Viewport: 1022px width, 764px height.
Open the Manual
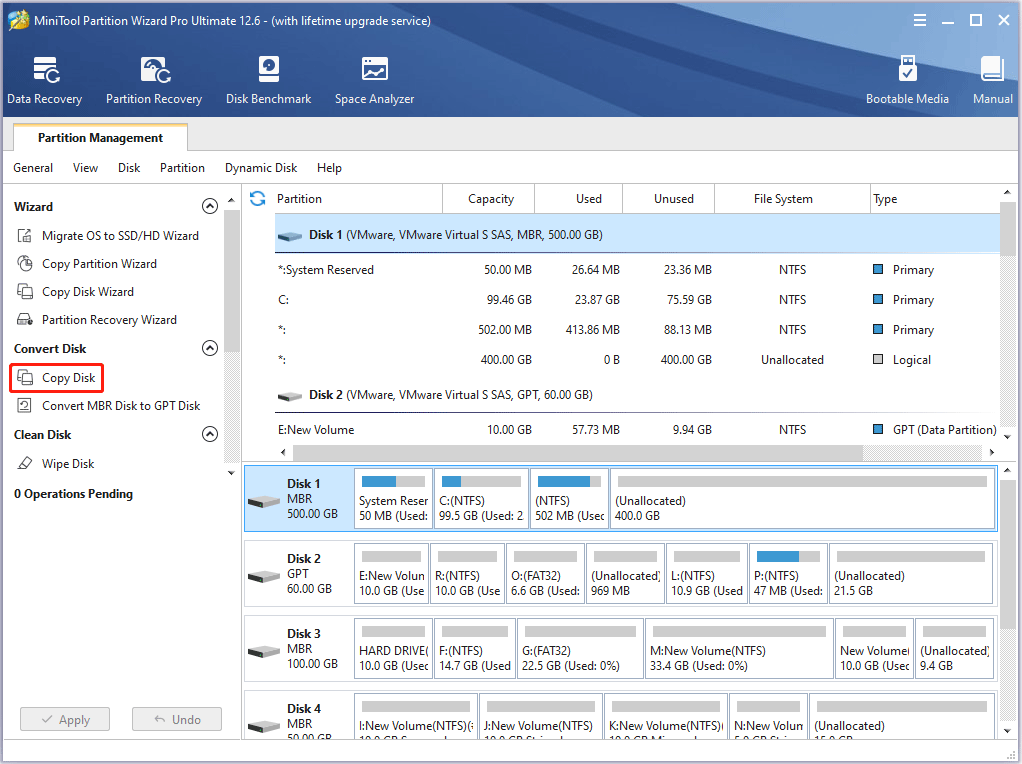[x=992, y=81]
